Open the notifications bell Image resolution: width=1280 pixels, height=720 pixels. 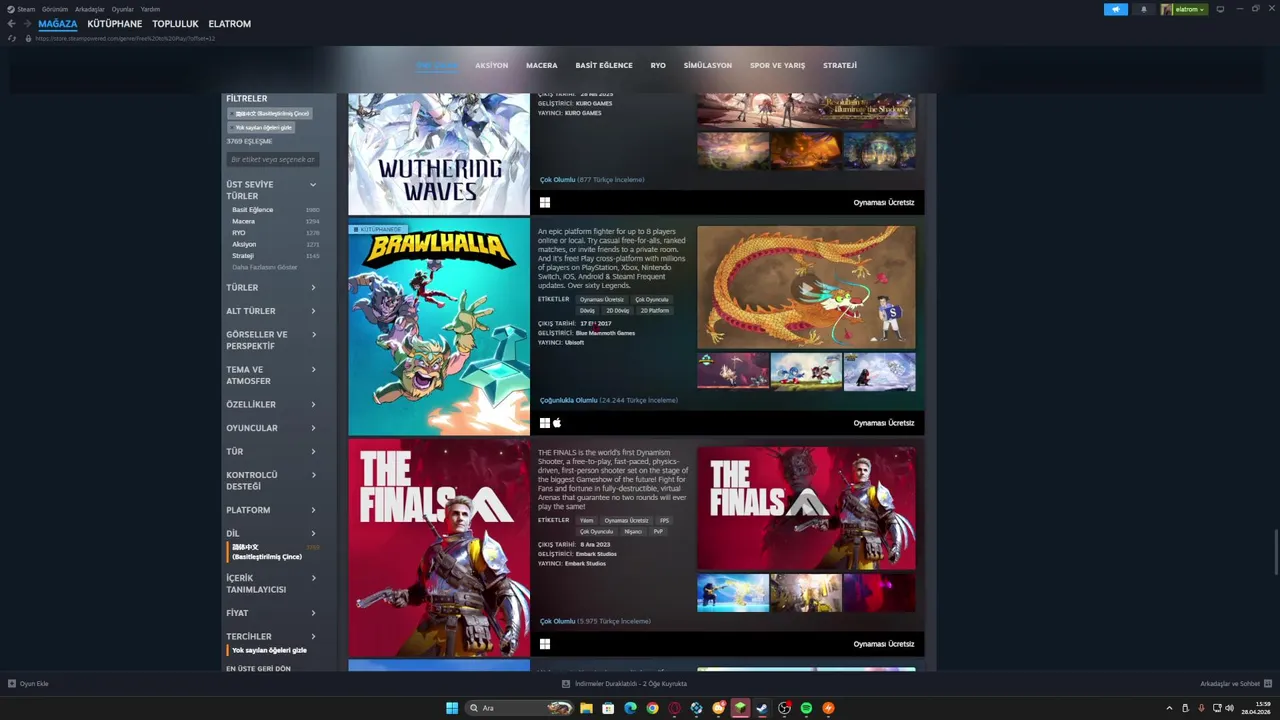pos(1144,9)
